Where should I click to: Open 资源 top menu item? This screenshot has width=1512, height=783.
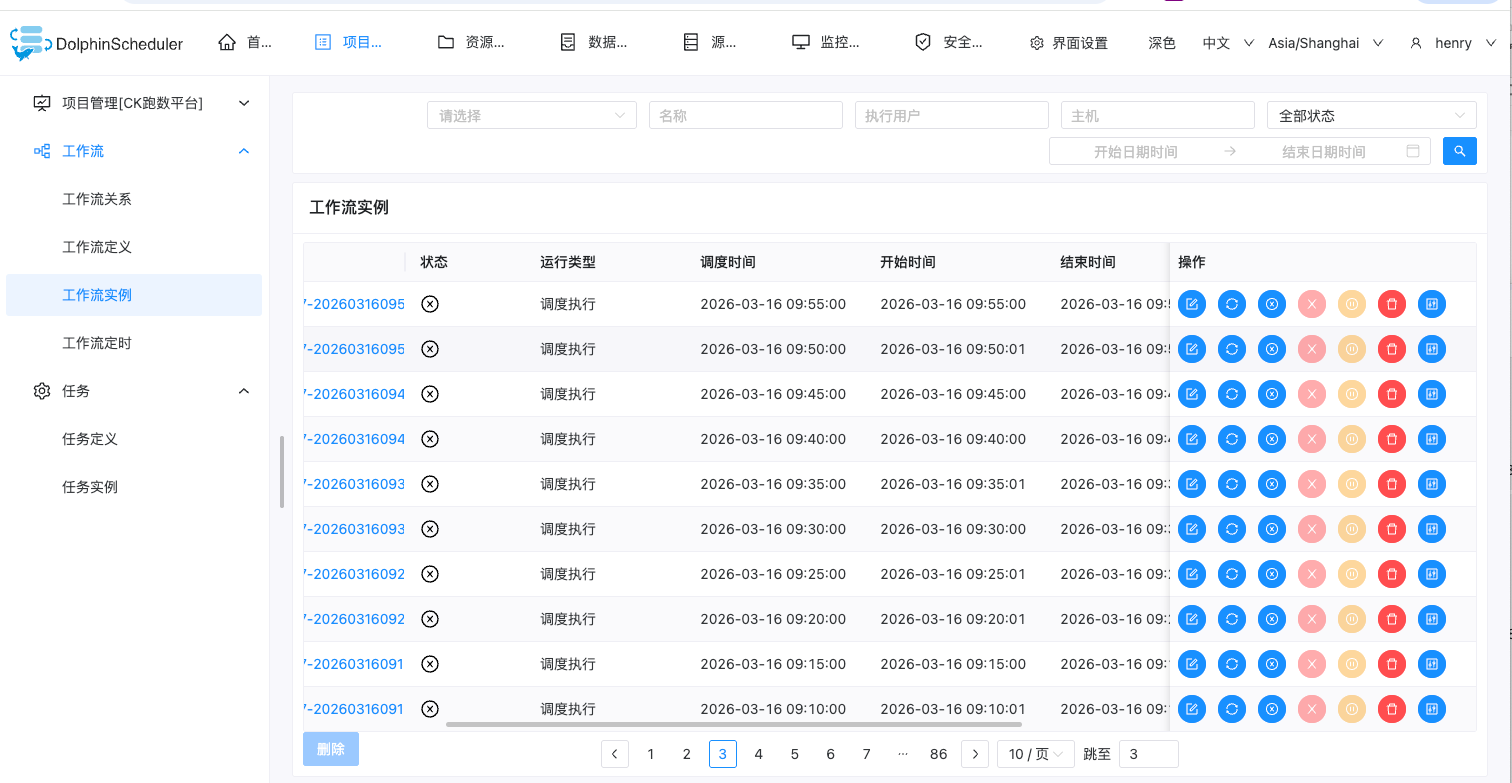tap(471, 42)
